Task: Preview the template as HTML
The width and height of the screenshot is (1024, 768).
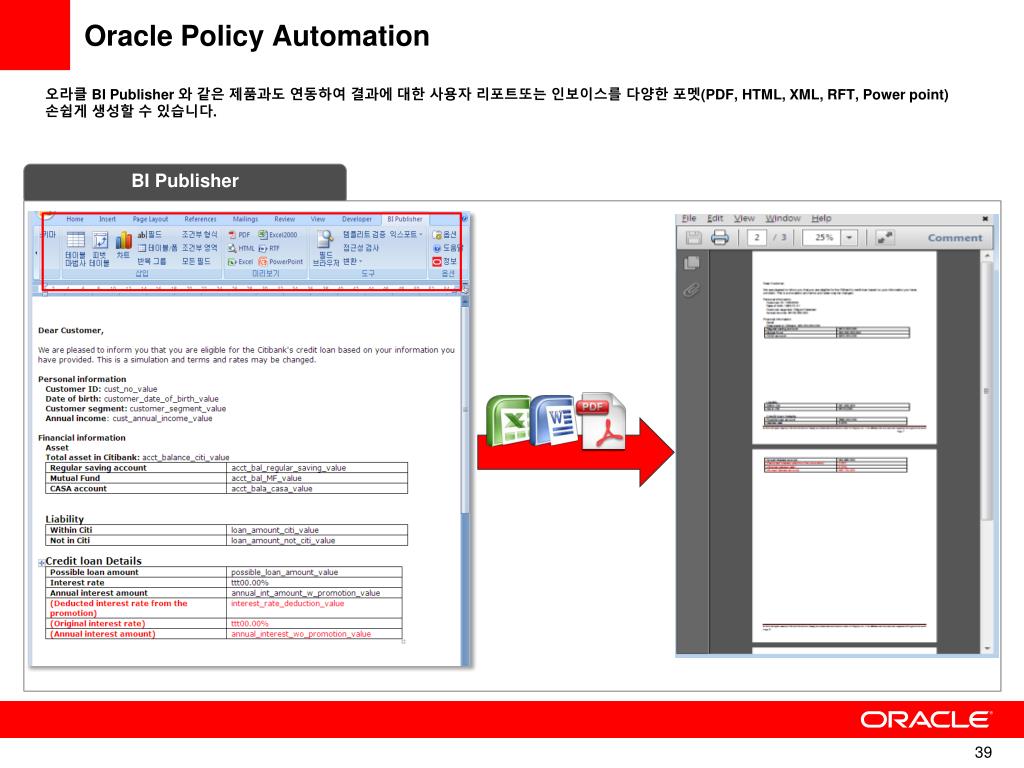Action: (x=241, y=248)
